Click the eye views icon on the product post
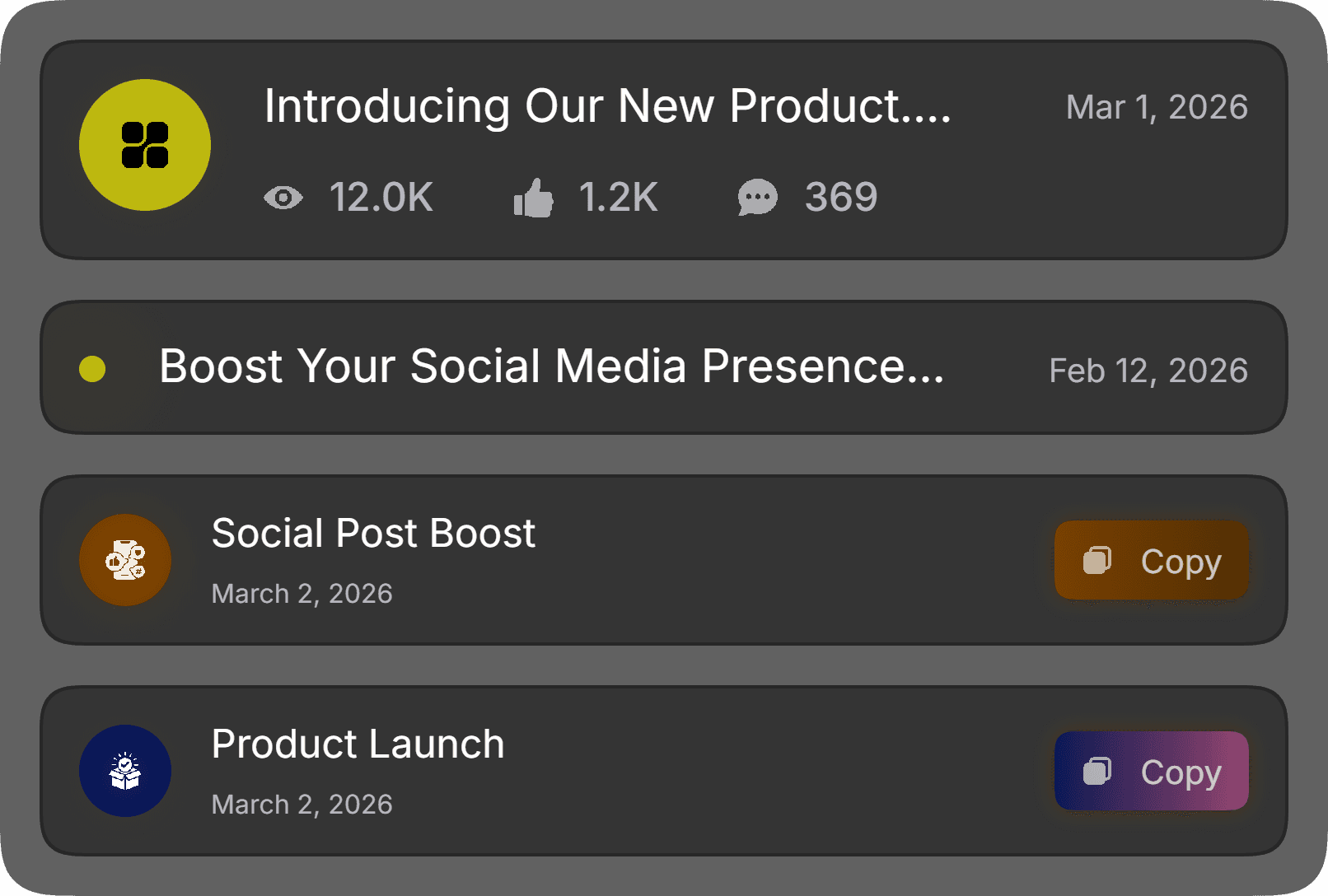The image size is (1328, 896). pos(283,197)
